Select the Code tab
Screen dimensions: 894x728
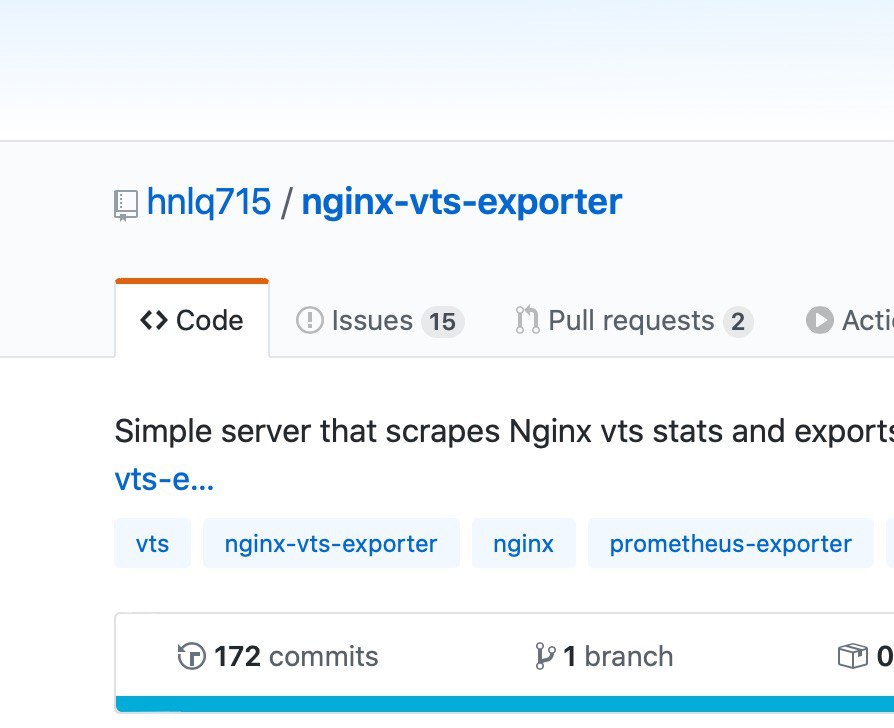pos(192,320)
